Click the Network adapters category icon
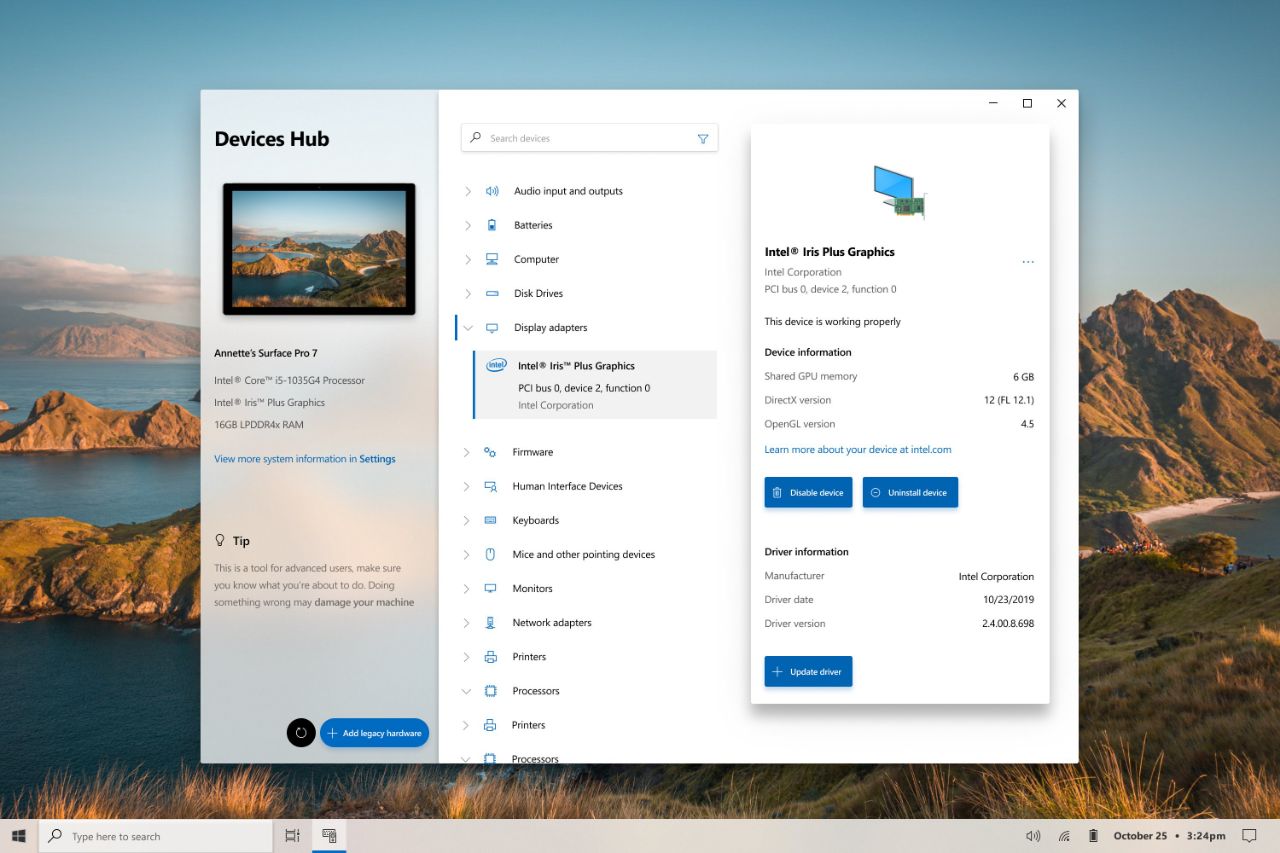The width and height of the screenshot is (1280, 853). [490, 622]
